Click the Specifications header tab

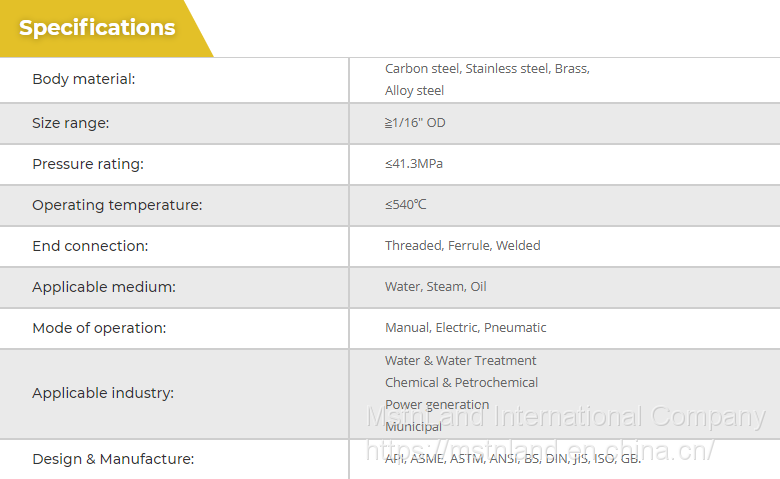pyautogui.click(x=97, y=28)
